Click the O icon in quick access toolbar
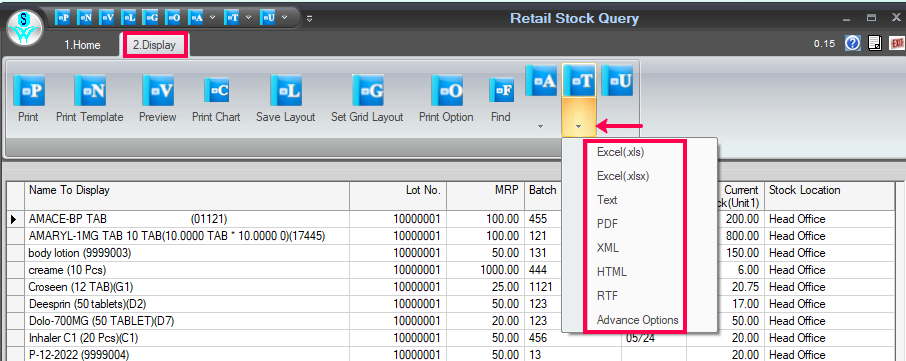Screen dimensions: 906x361 click(172, 17)
